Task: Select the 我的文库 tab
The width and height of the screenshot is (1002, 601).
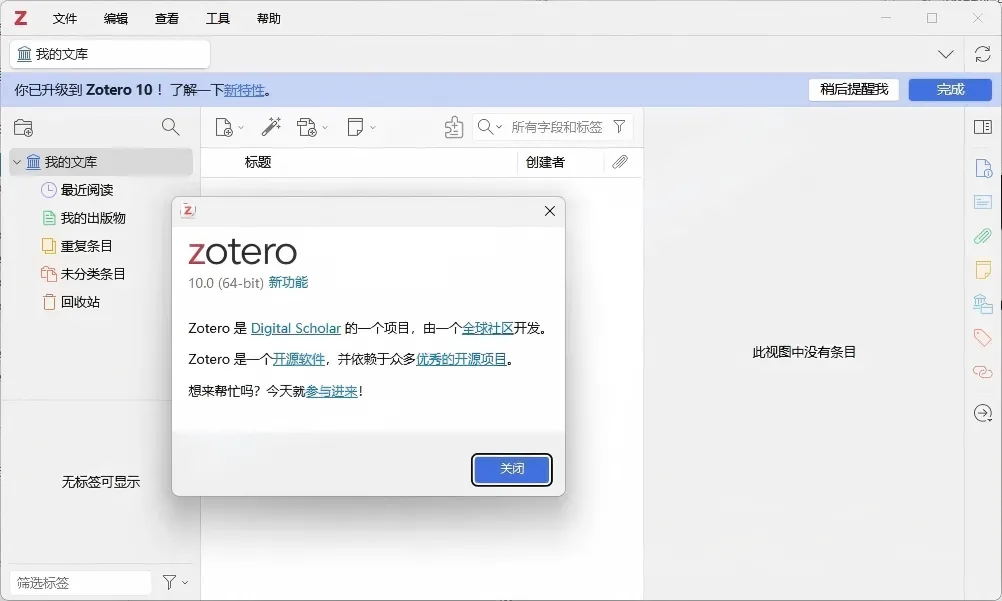Action: pyautogui.click(x=110, y=54)
